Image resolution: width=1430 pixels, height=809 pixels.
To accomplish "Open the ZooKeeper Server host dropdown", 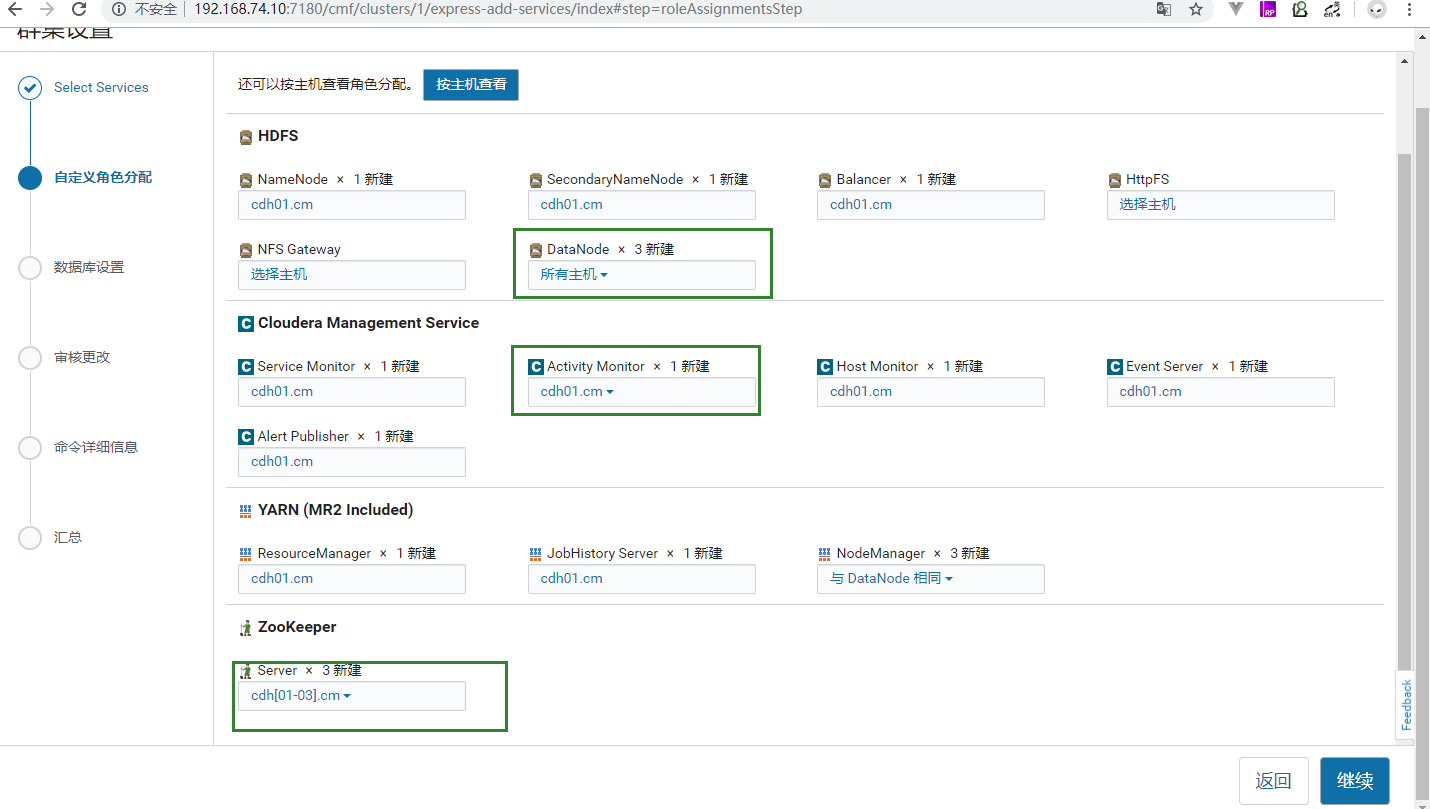I will coord(352,696).
